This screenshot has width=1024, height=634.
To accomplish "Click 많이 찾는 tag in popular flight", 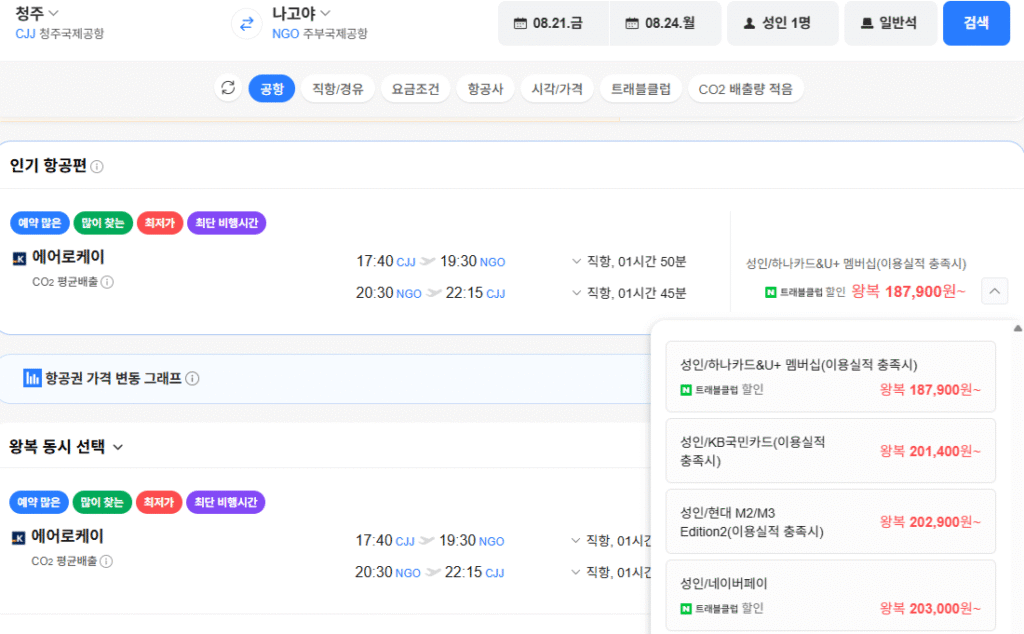I will 103,223.
